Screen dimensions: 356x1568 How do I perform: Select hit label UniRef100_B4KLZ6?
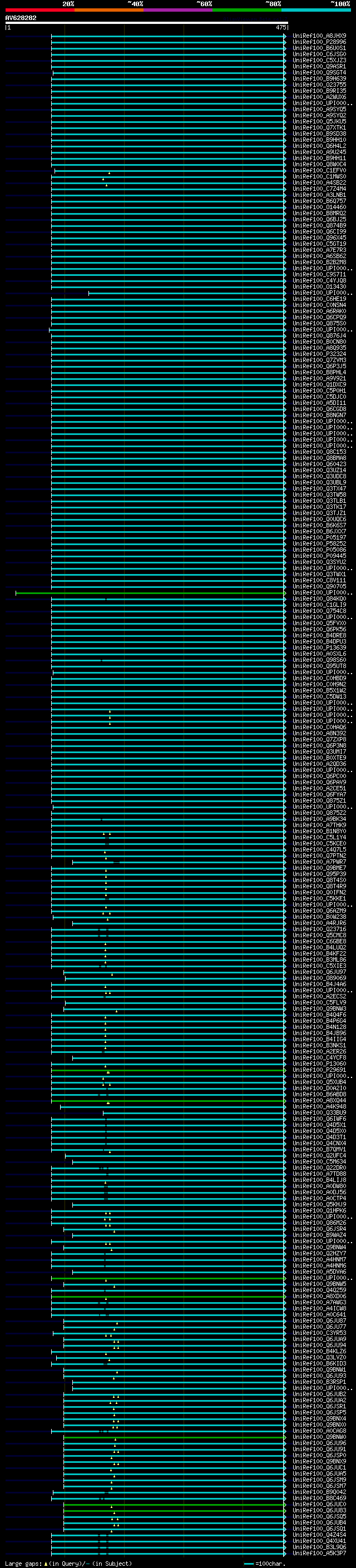point(319,1351)
